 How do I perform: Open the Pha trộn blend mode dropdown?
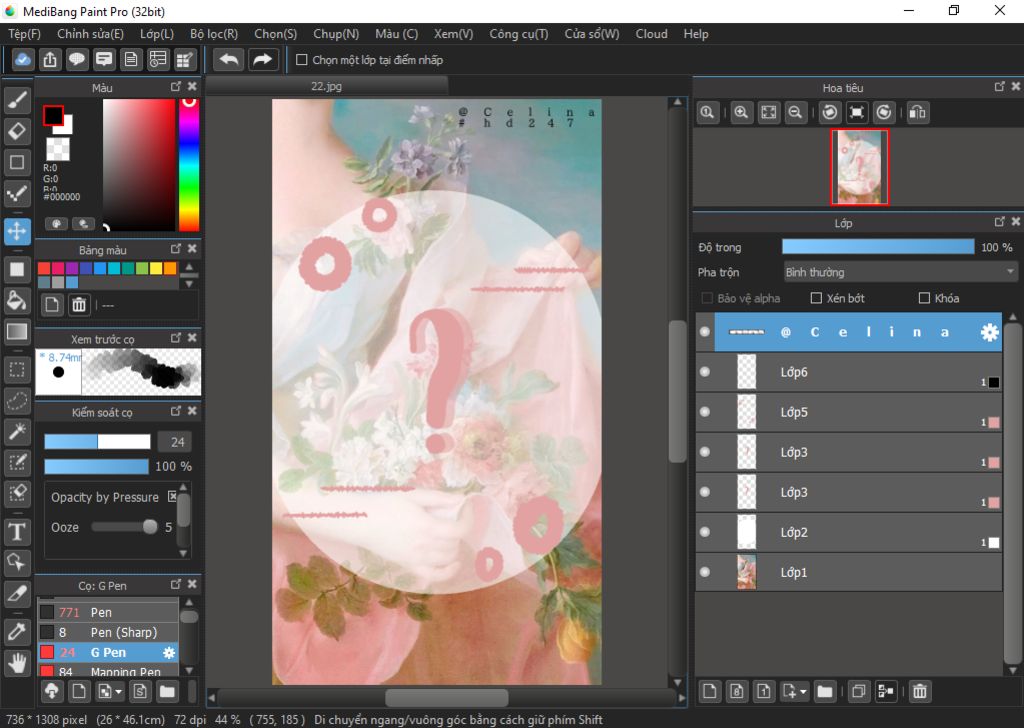(900, 272)
